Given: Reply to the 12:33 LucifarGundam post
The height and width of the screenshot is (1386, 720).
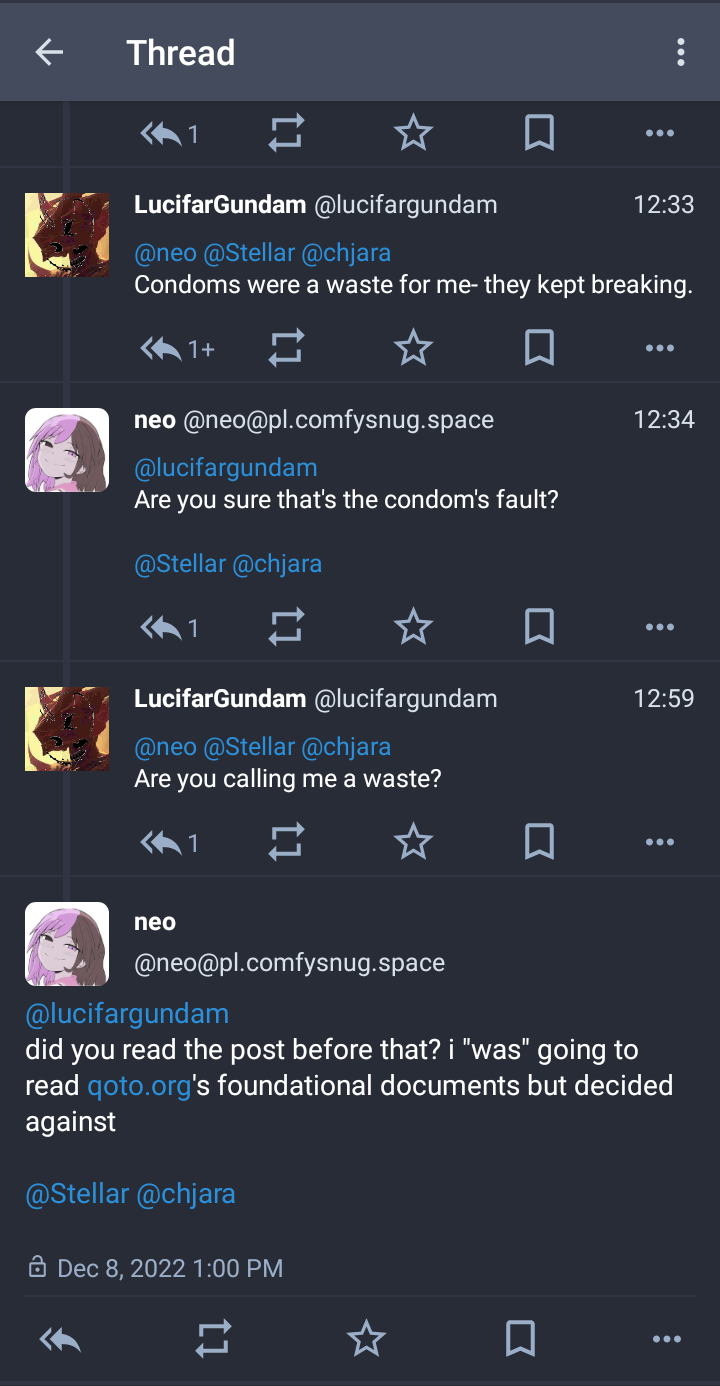Looking at the screenshot, I should coord(162,348).
